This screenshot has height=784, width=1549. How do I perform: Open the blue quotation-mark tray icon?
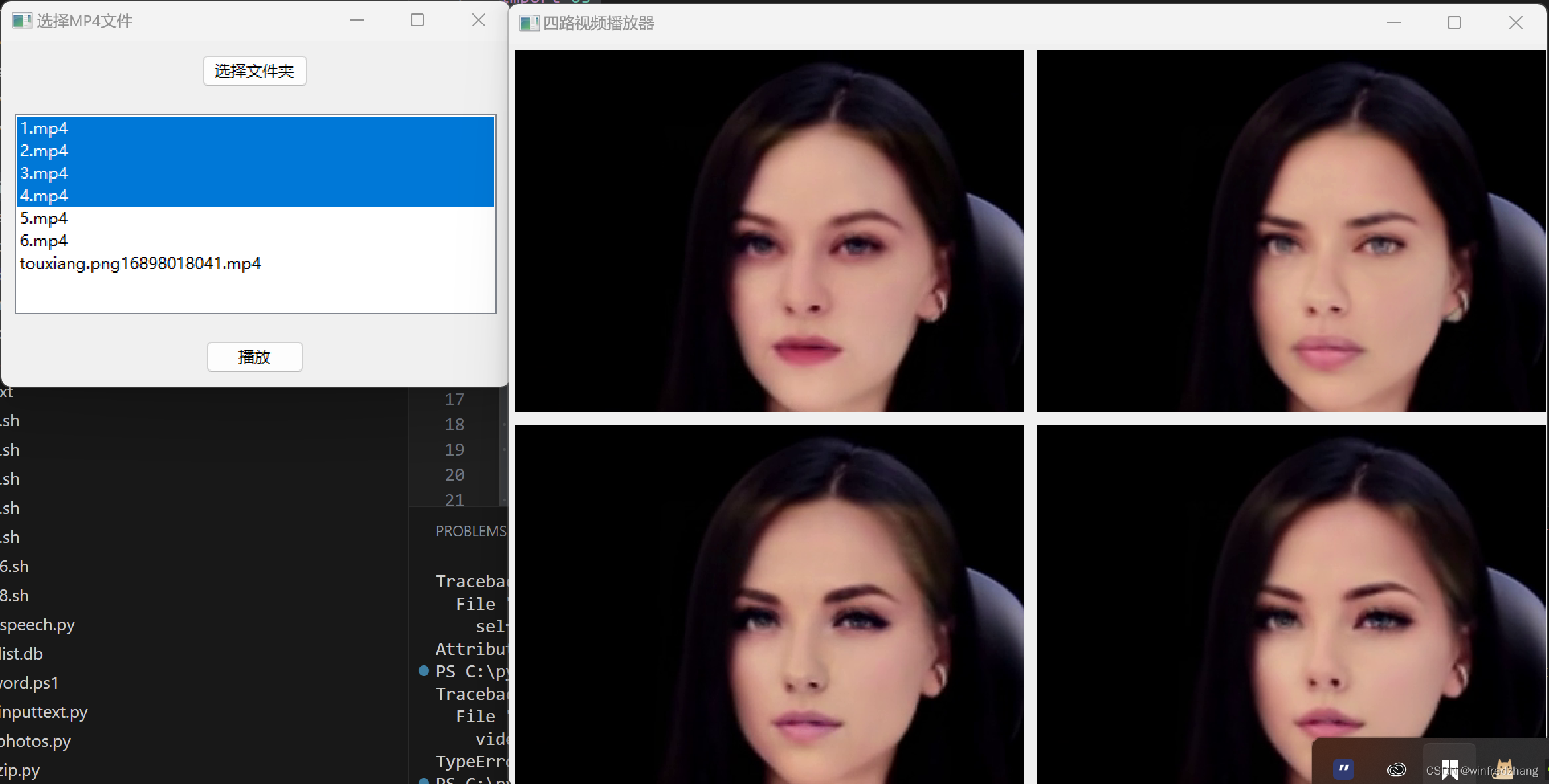[1344, 769]
